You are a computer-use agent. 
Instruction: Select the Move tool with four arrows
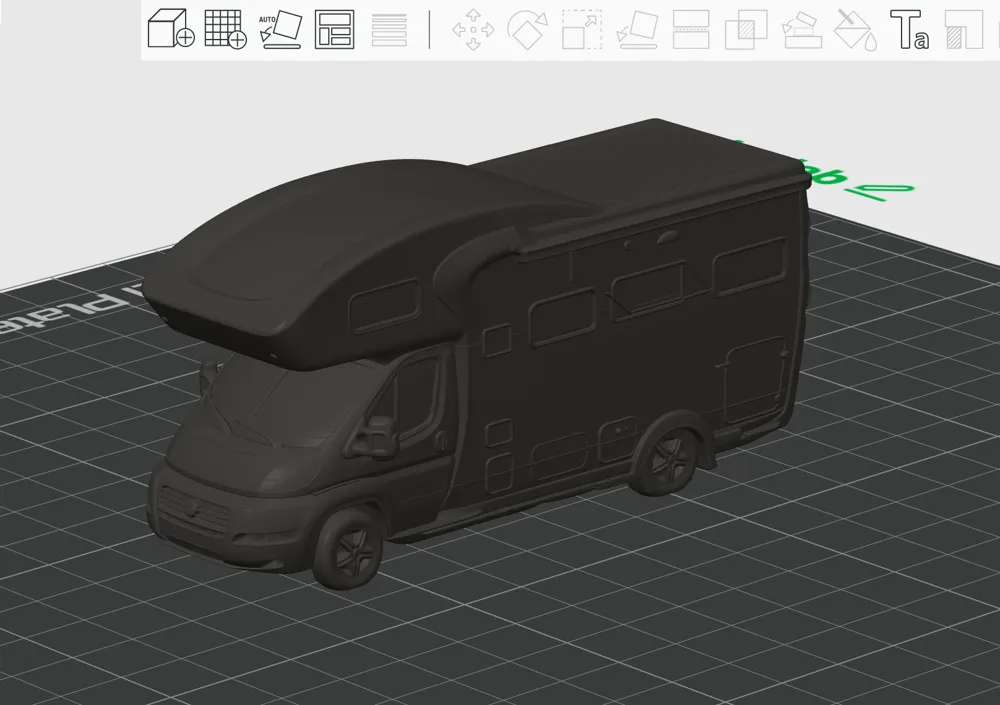(473, 29)
